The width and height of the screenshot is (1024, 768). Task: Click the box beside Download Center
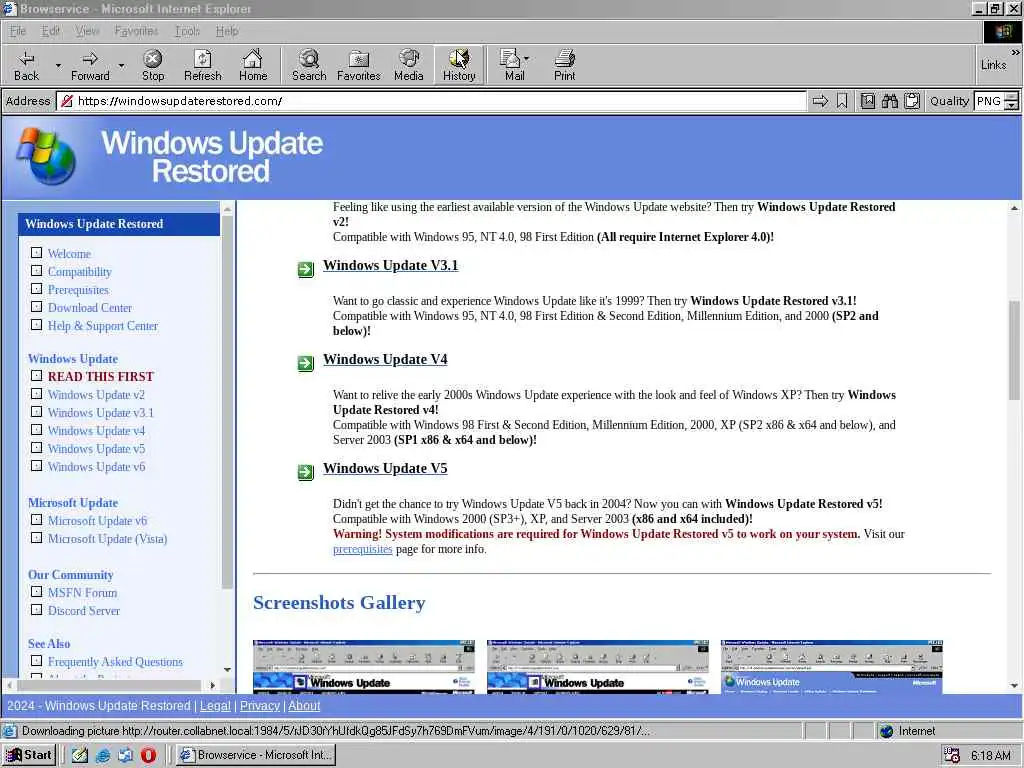[x=37, y=306]
